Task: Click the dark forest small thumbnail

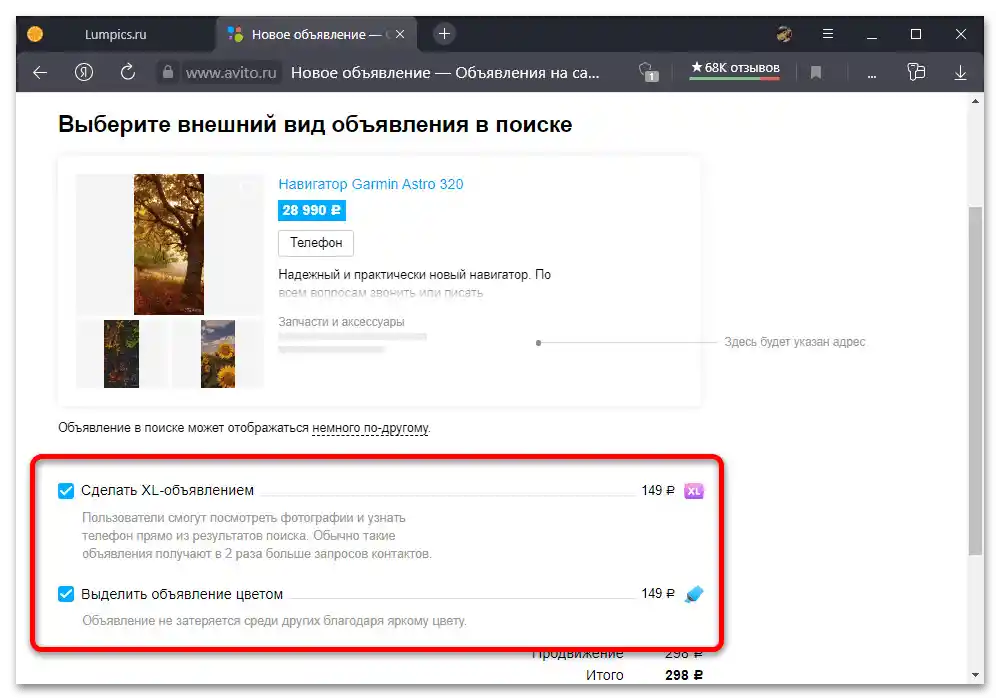Action: tap(121, 354)
